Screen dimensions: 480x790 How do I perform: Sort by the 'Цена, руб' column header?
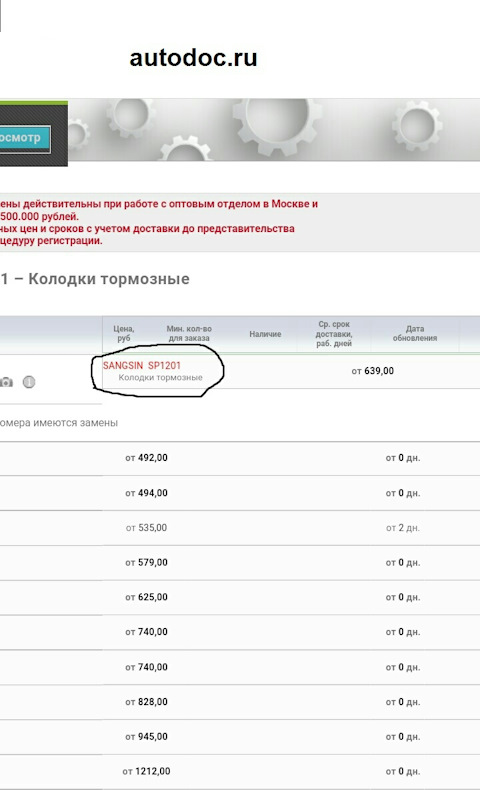tap(123, 334)
